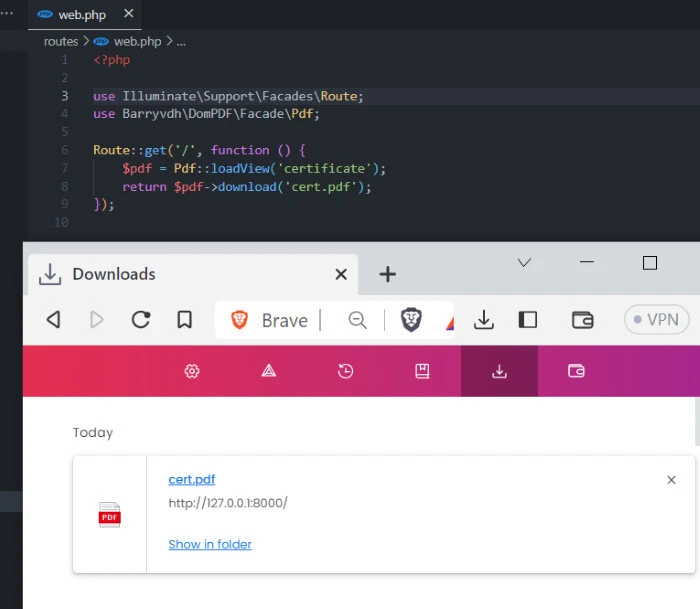This screenshot has height=609, width=700.
Task: Select the Downloads browser tab
Action: 193,274
